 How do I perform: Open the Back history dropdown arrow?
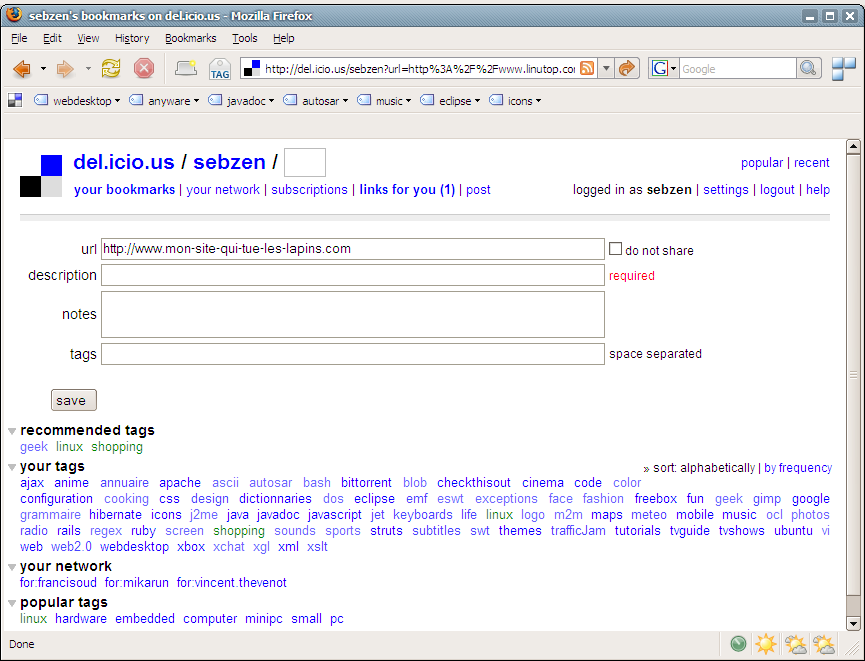[43, 69]
